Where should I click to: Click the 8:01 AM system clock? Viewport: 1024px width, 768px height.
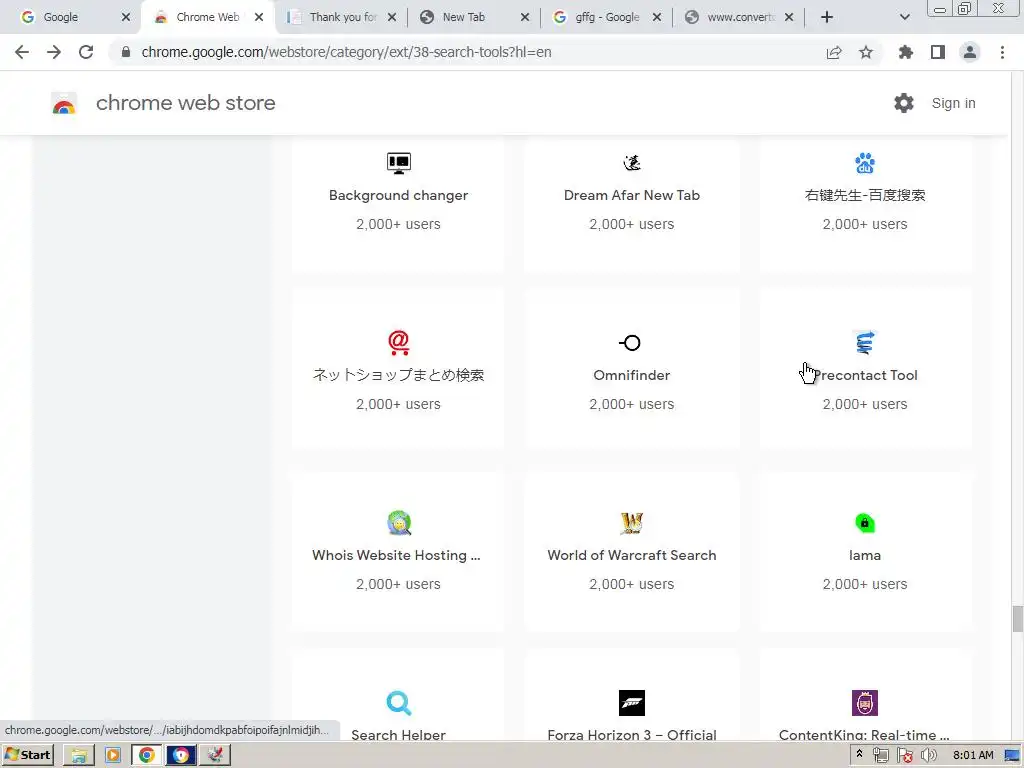click(973, 755)
